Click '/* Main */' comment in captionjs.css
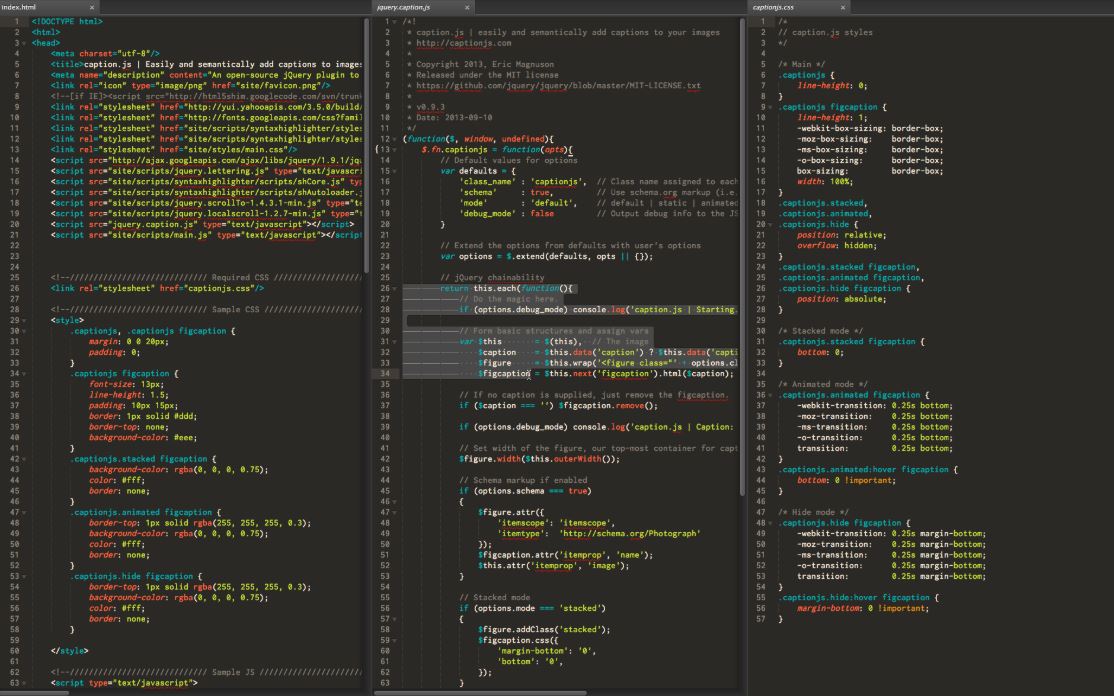Screen dimensions: 1114x696 click(801, 64)
